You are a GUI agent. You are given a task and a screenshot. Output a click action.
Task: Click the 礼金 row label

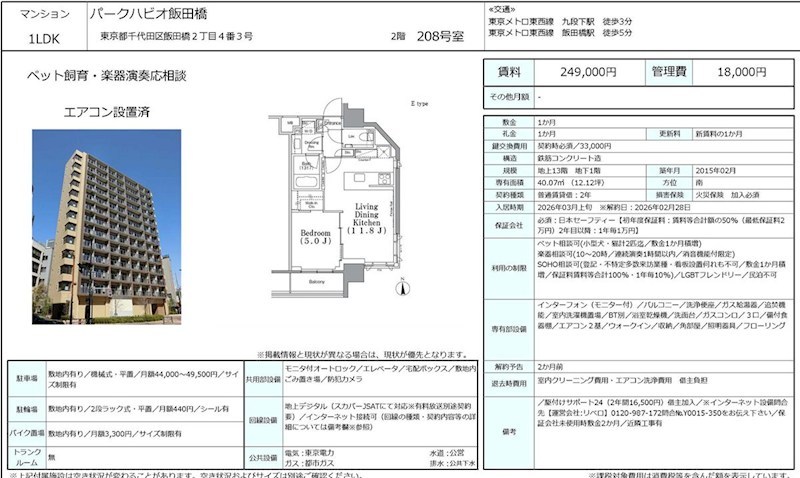click(509, 134)
